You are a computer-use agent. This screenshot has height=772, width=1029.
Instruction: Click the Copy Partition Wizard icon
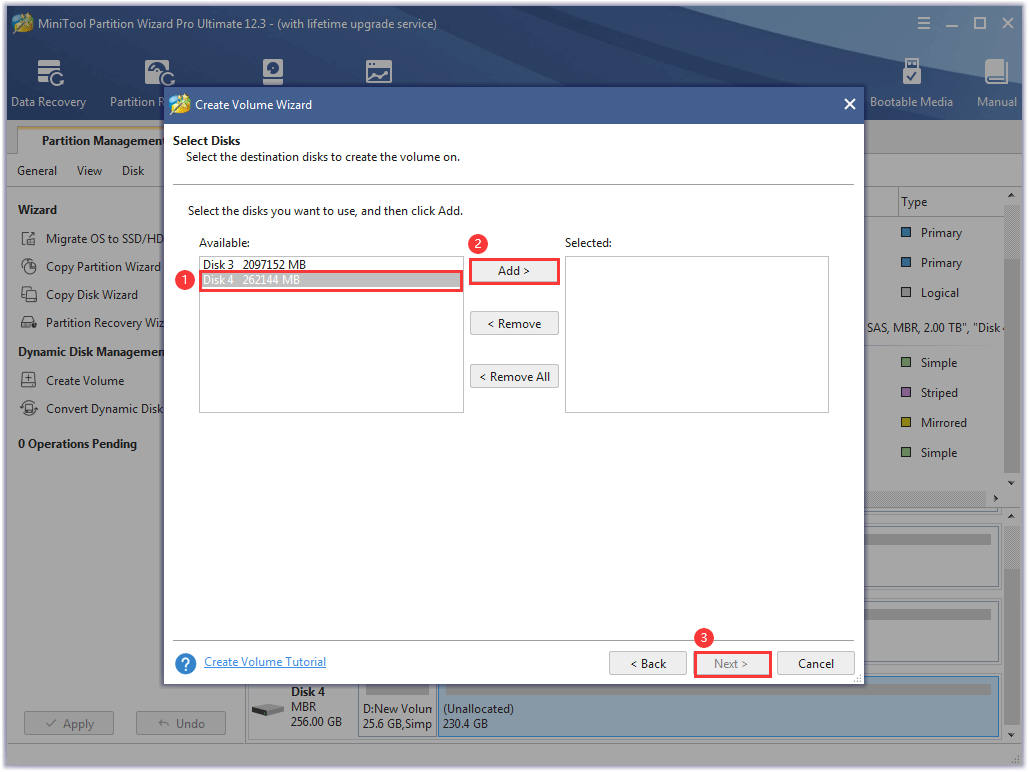click(28, 267)
